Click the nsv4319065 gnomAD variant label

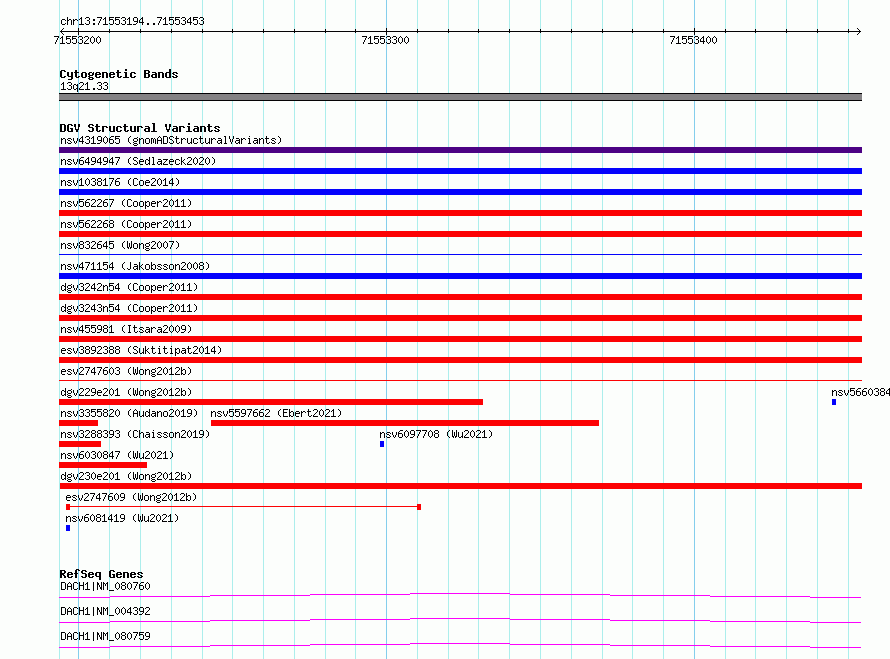[x=171, y=140]
